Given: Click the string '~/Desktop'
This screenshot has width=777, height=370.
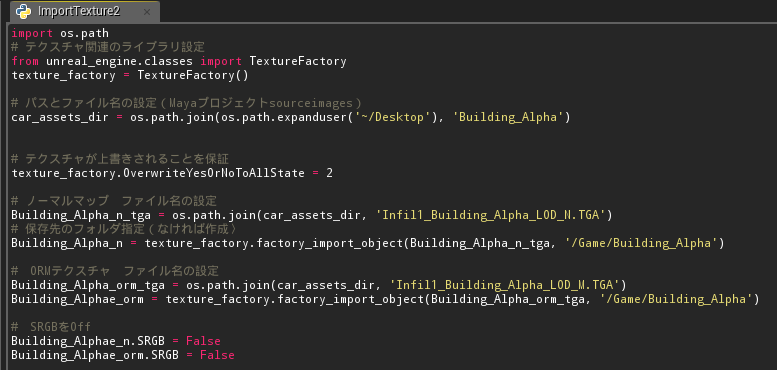Looking at the screenshot, I should click(393, 117).
